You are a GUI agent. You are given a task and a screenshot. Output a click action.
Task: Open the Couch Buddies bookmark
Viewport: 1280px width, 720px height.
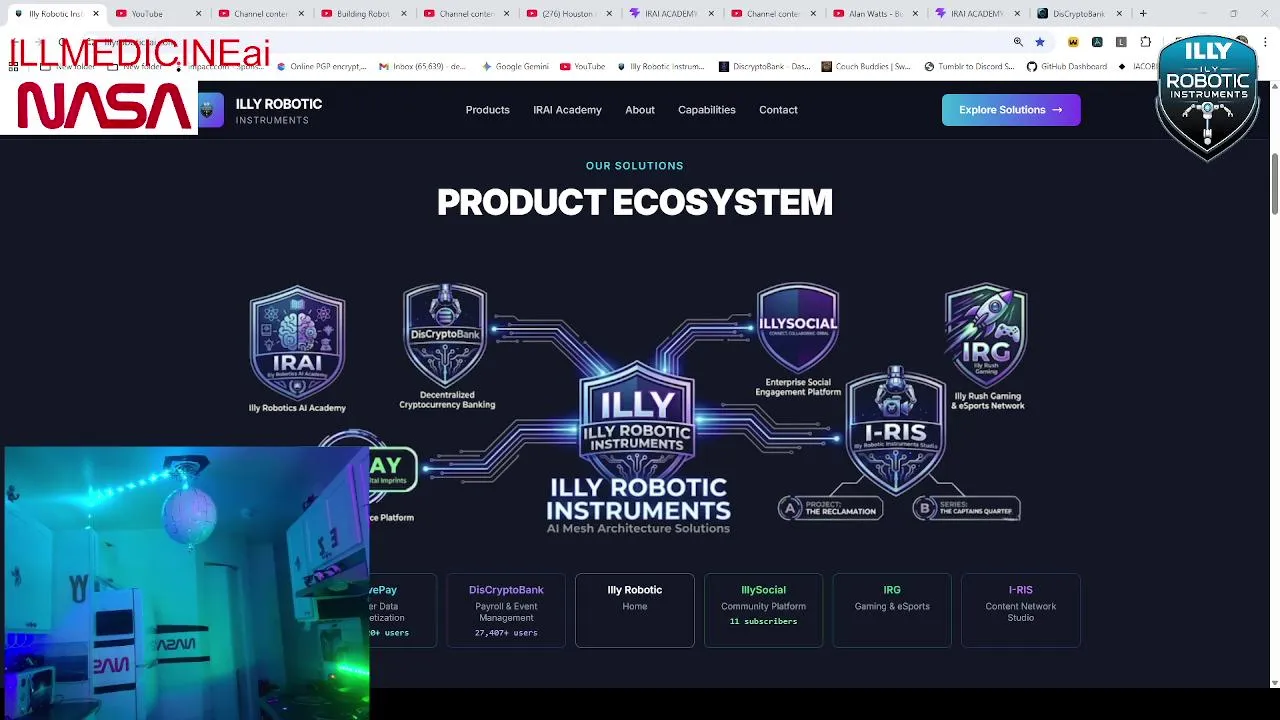coord(866,66)
